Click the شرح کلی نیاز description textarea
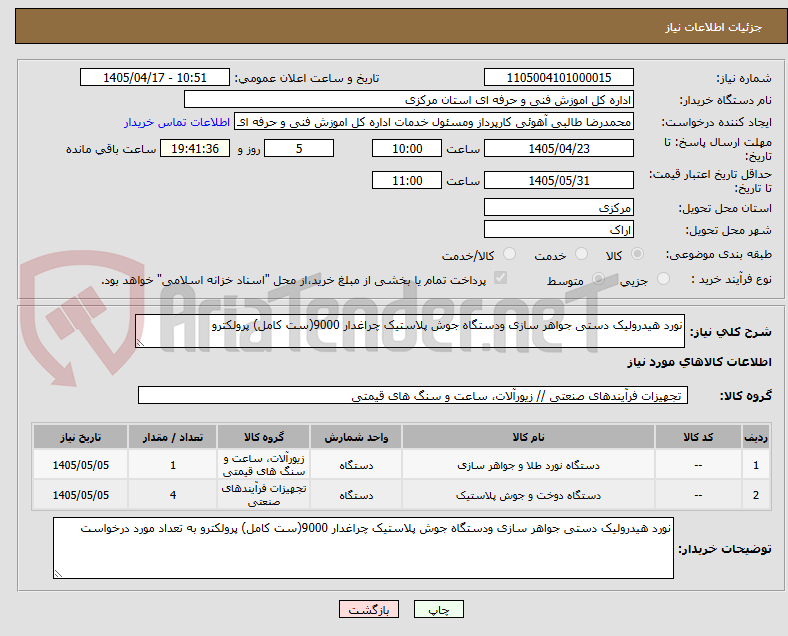788x636 pixels. 410,331
